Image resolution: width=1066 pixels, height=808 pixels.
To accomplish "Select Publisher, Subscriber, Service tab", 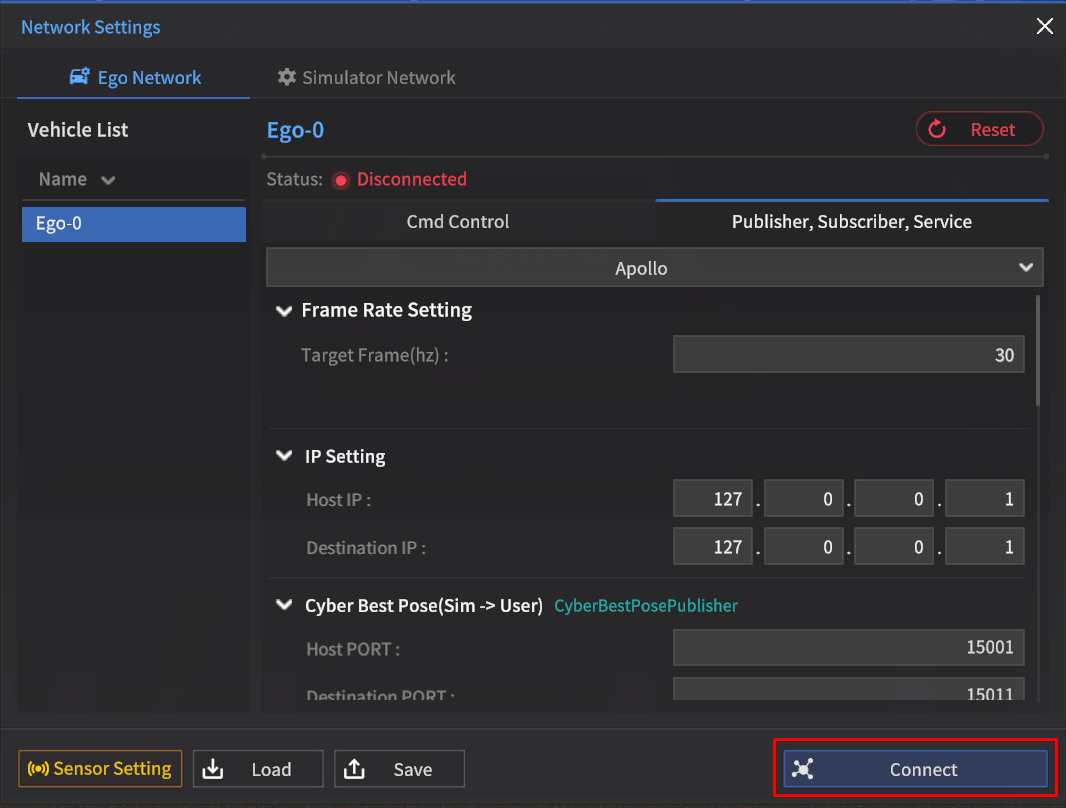I will coord(851,222).
